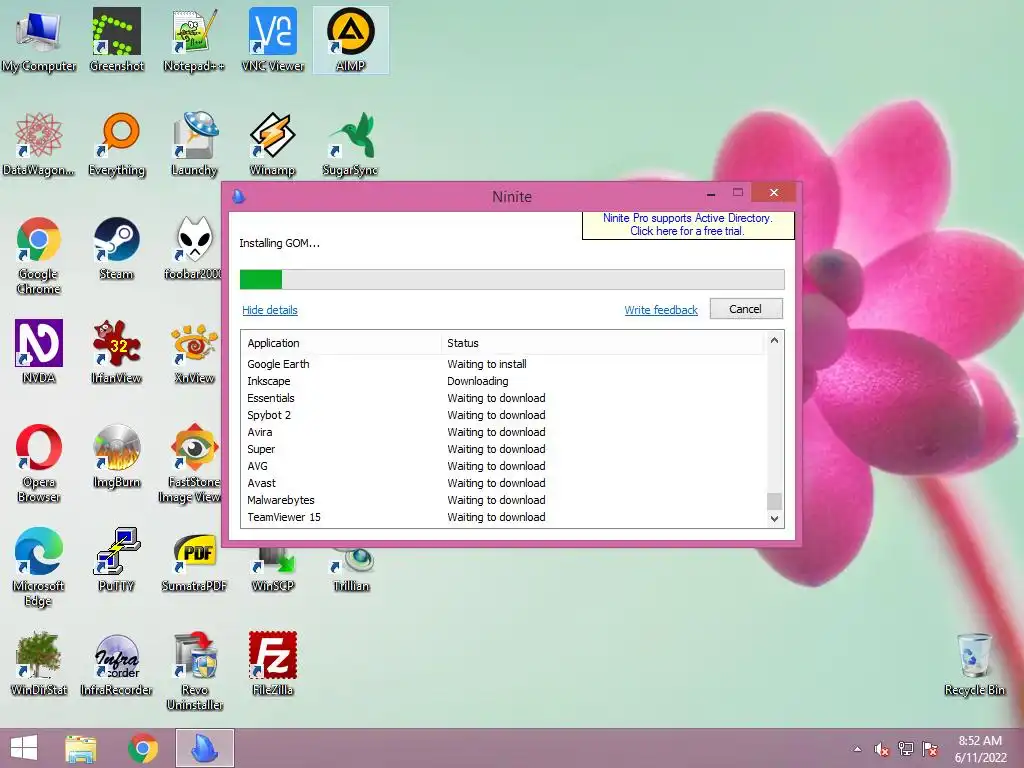The height and width of the screenshot is (768, 1024).
Task: Open Chrome from the taskbar
Action: 143,748
